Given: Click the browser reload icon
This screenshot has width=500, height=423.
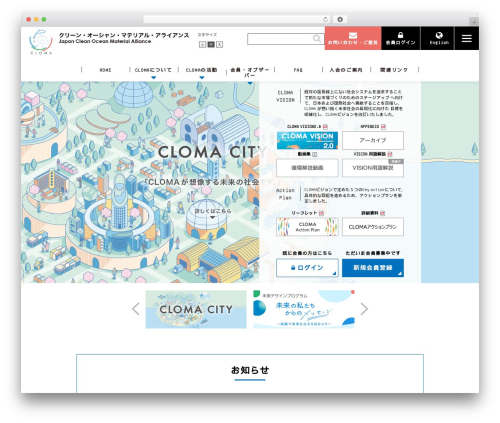Looking at the screenshot, I should [x=325, y=19].
